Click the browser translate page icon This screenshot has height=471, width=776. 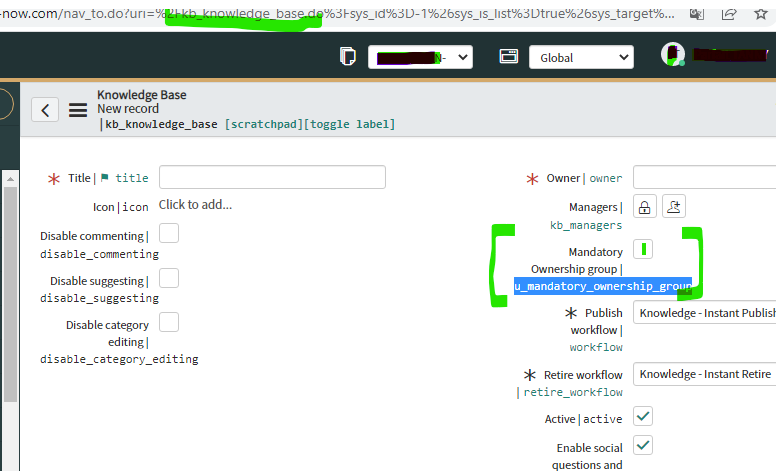pyautogui.click(x=697, y=14)
